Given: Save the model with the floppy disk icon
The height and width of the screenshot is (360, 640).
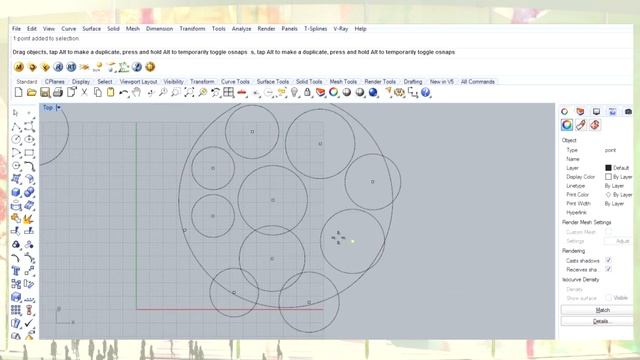Looking at the screenshot, I should pos(44,93).
